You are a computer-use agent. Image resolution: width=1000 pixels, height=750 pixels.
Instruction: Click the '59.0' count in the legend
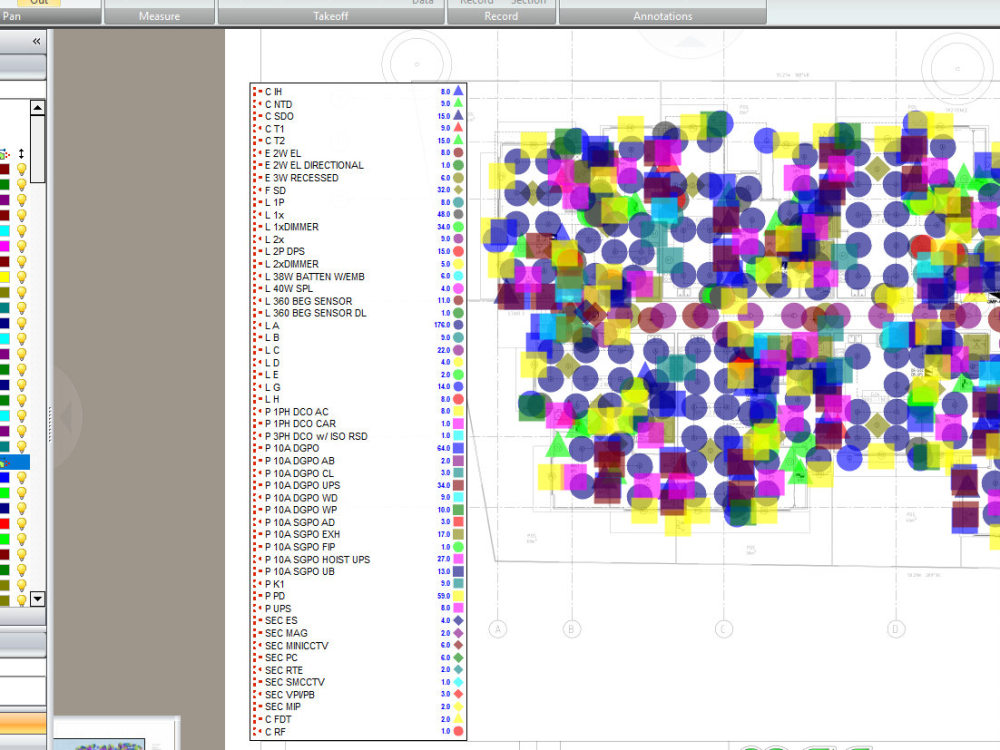443,596
